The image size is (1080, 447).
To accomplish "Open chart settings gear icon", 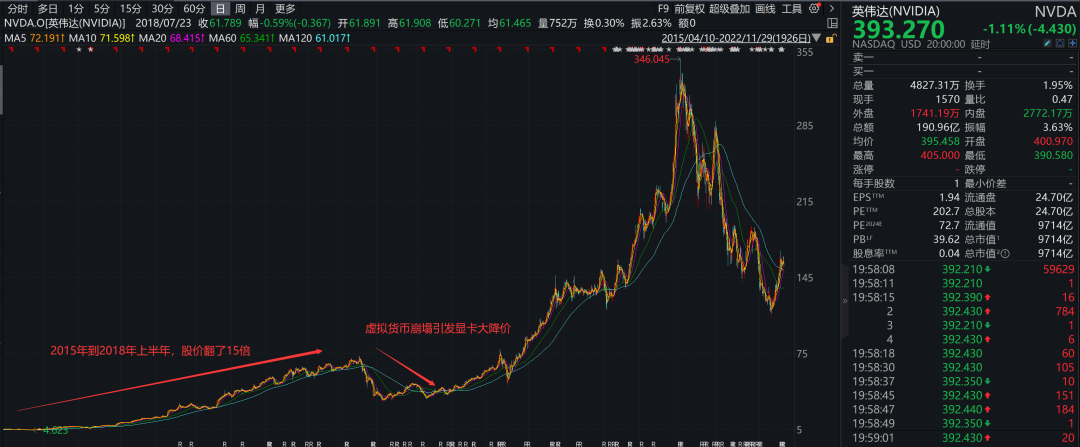I will (814, 8).
